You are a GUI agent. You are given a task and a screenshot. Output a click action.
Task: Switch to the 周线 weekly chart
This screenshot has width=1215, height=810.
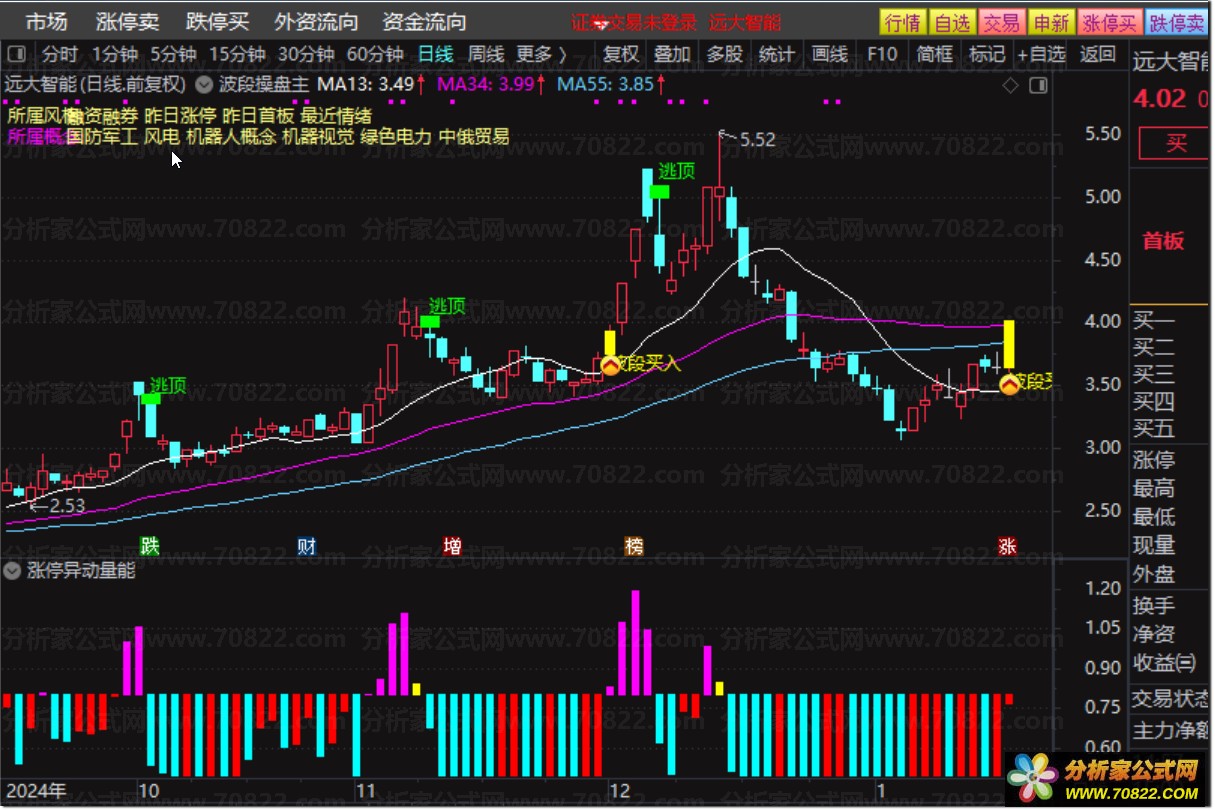point(486,54)
